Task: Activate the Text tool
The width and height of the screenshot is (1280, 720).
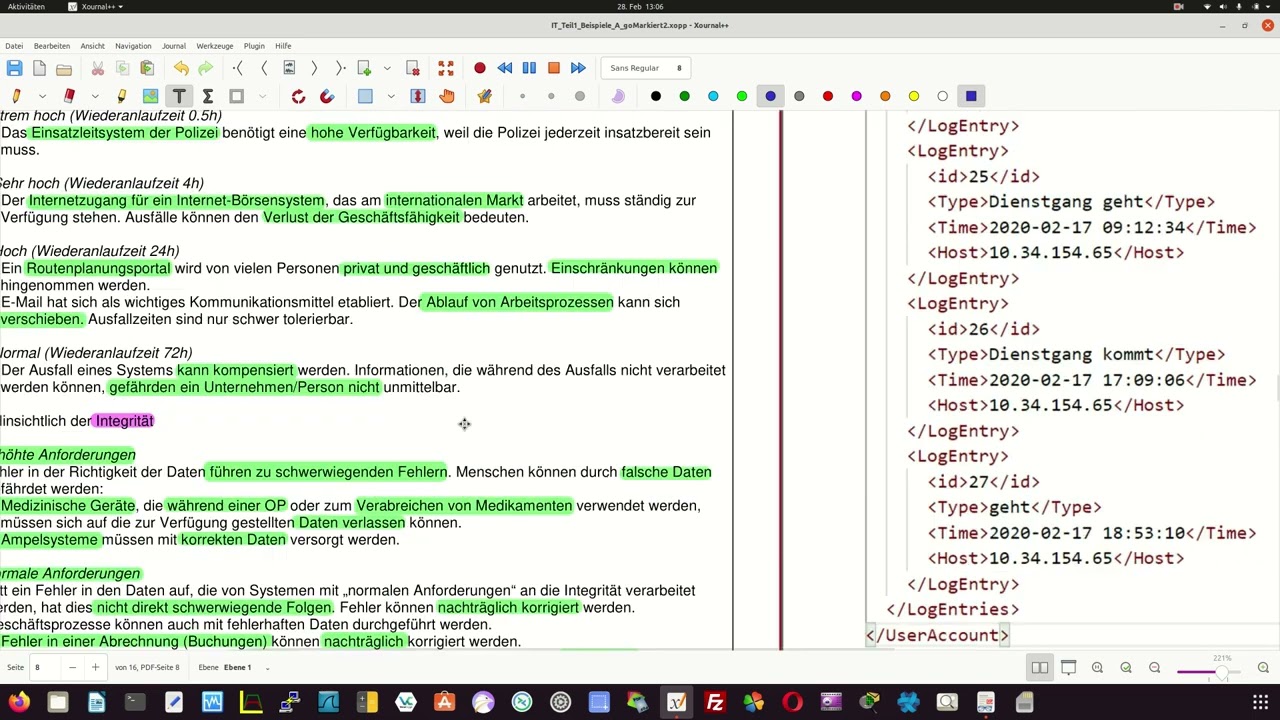Action: pos(179,96)
